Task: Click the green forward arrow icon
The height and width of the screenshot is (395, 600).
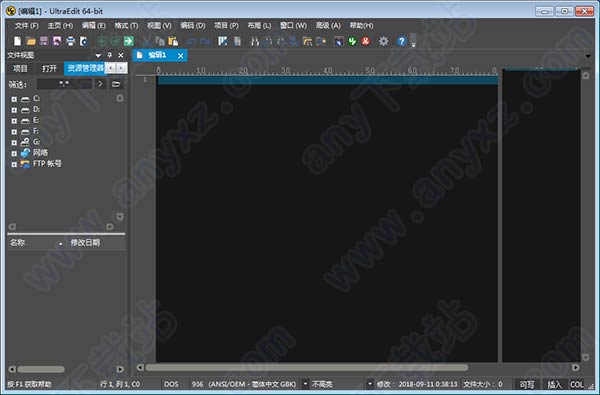Action: (129, 41)
